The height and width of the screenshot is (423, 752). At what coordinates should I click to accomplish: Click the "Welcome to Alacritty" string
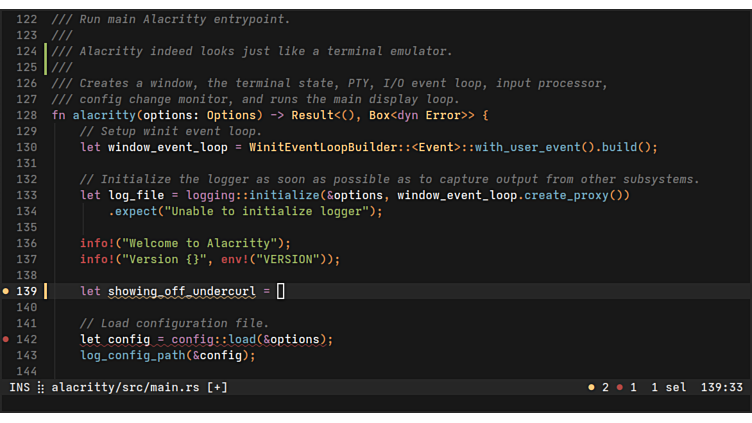tap(205, 243)
